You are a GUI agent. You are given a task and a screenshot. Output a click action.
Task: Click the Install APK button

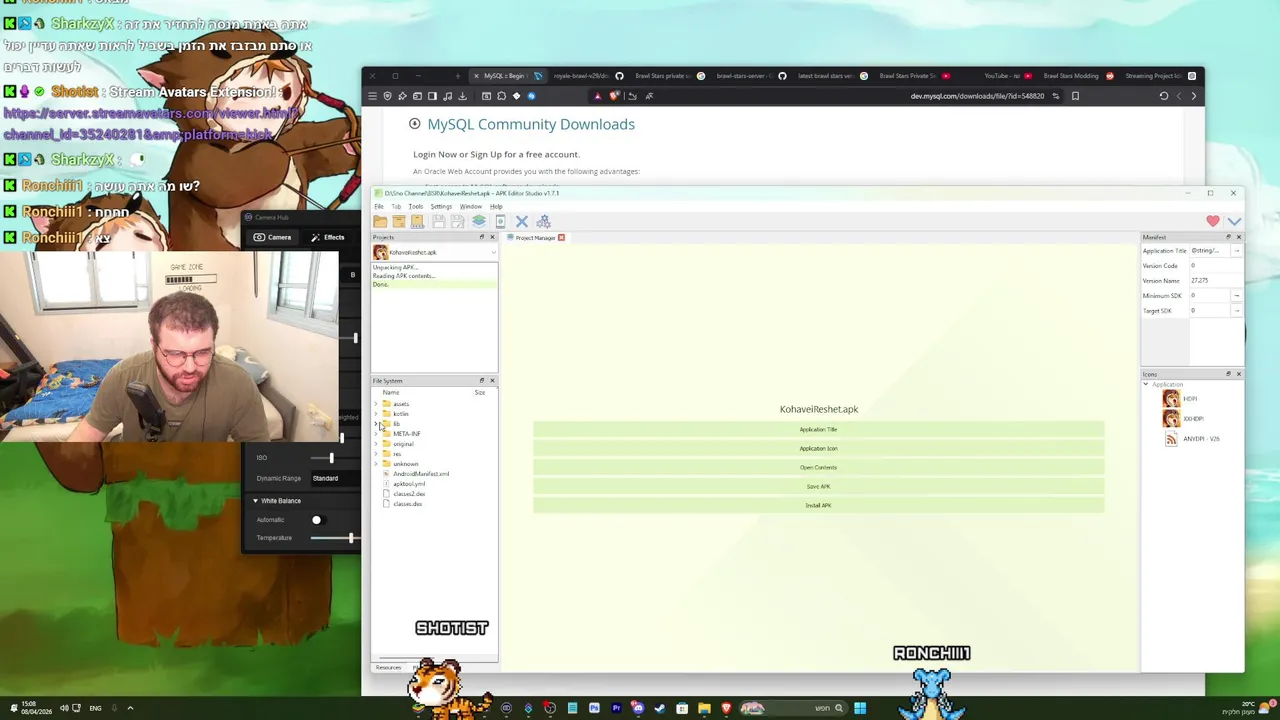[818, 506]
